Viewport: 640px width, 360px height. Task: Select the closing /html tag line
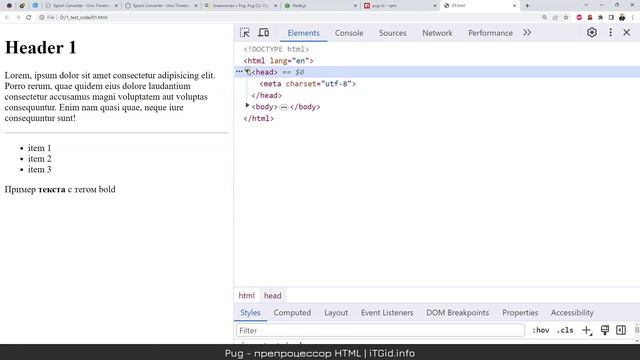(x=259, y=118)
